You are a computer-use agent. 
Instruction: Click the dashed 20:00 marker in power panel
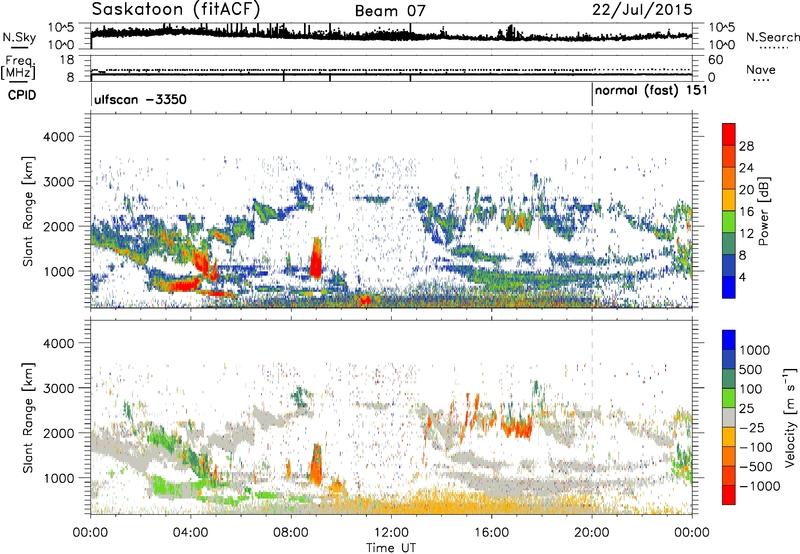pos(592,210)
